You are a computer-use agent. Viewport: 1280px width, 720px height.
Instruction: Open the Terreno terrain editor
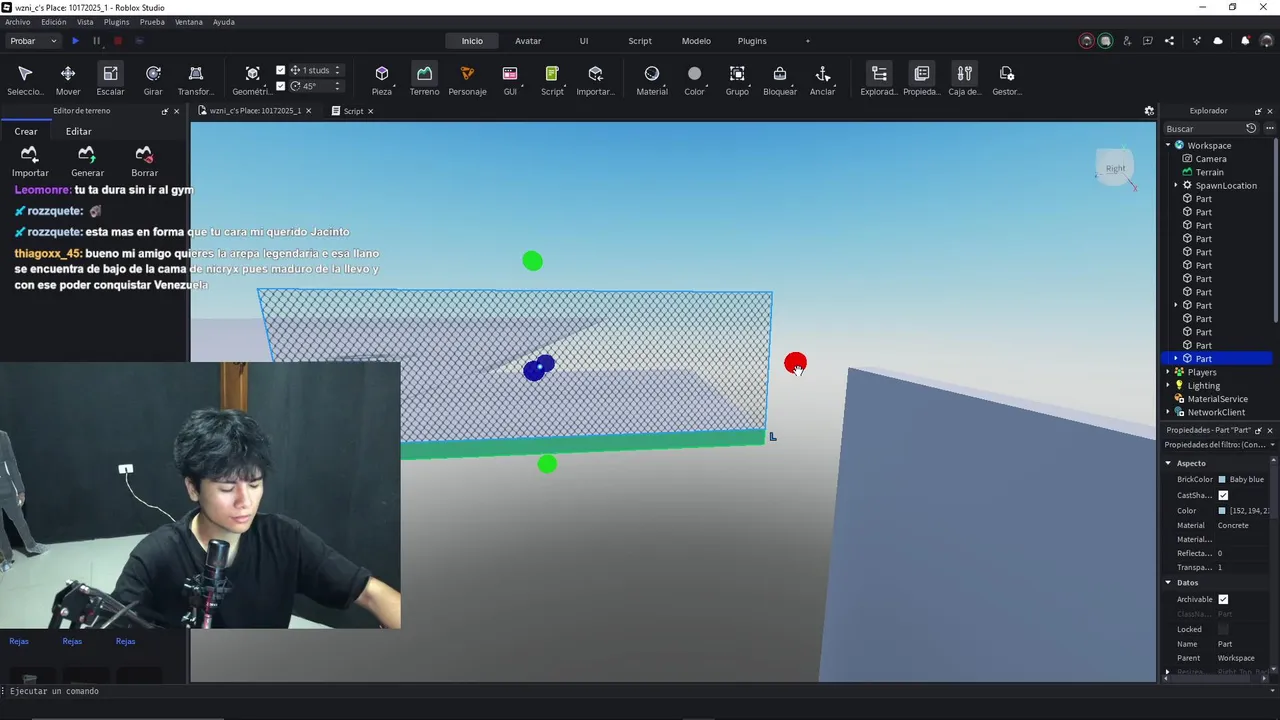coord(424,80)
